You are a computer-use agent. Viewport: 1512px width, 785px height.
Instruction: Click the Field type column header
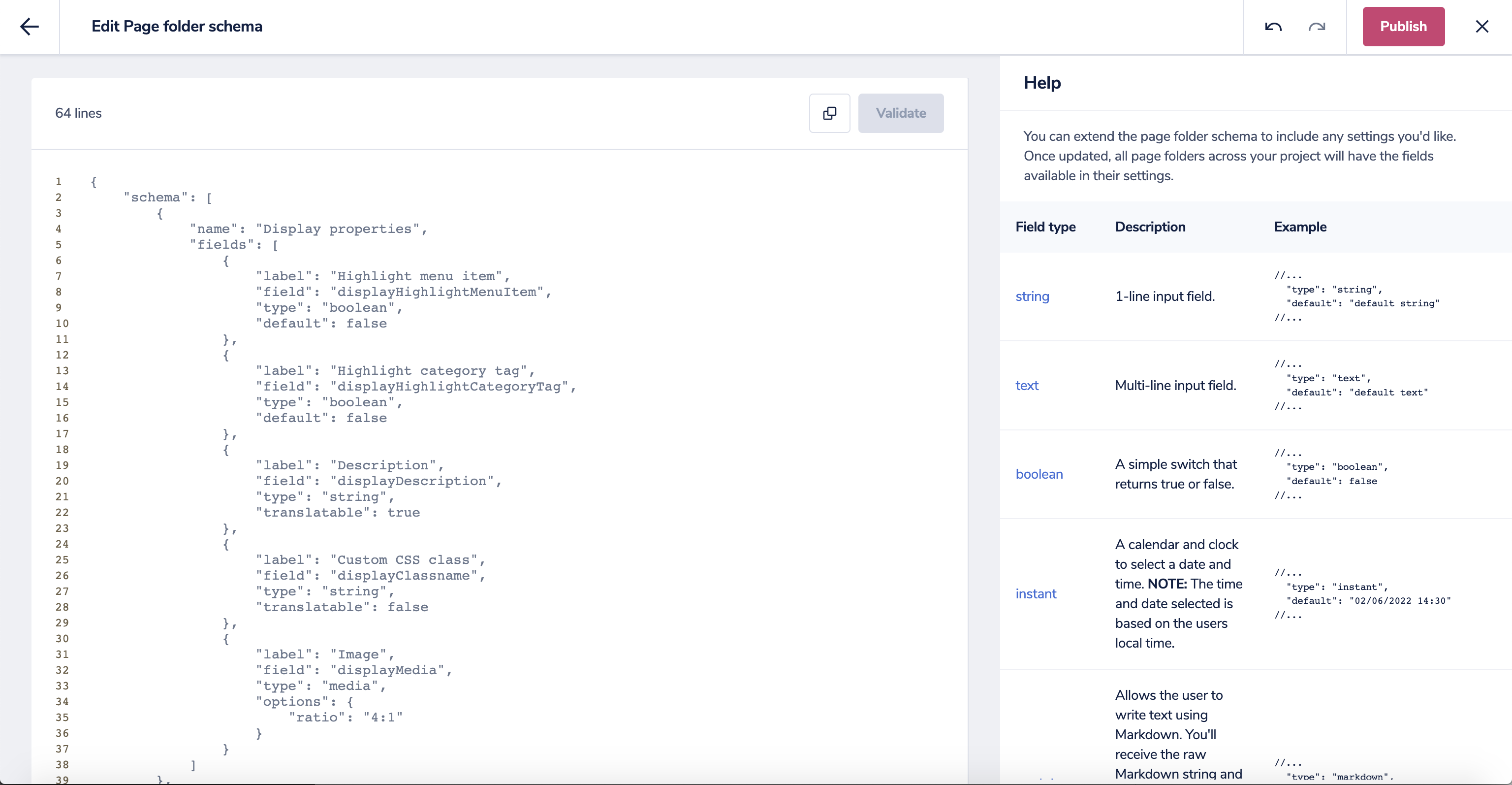1045,227
